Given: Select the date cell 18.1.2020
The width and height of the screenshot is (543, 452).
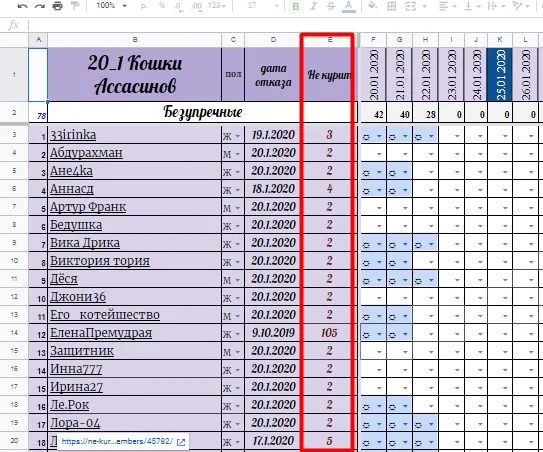Looking at the screenshot, I should (273, 189).
